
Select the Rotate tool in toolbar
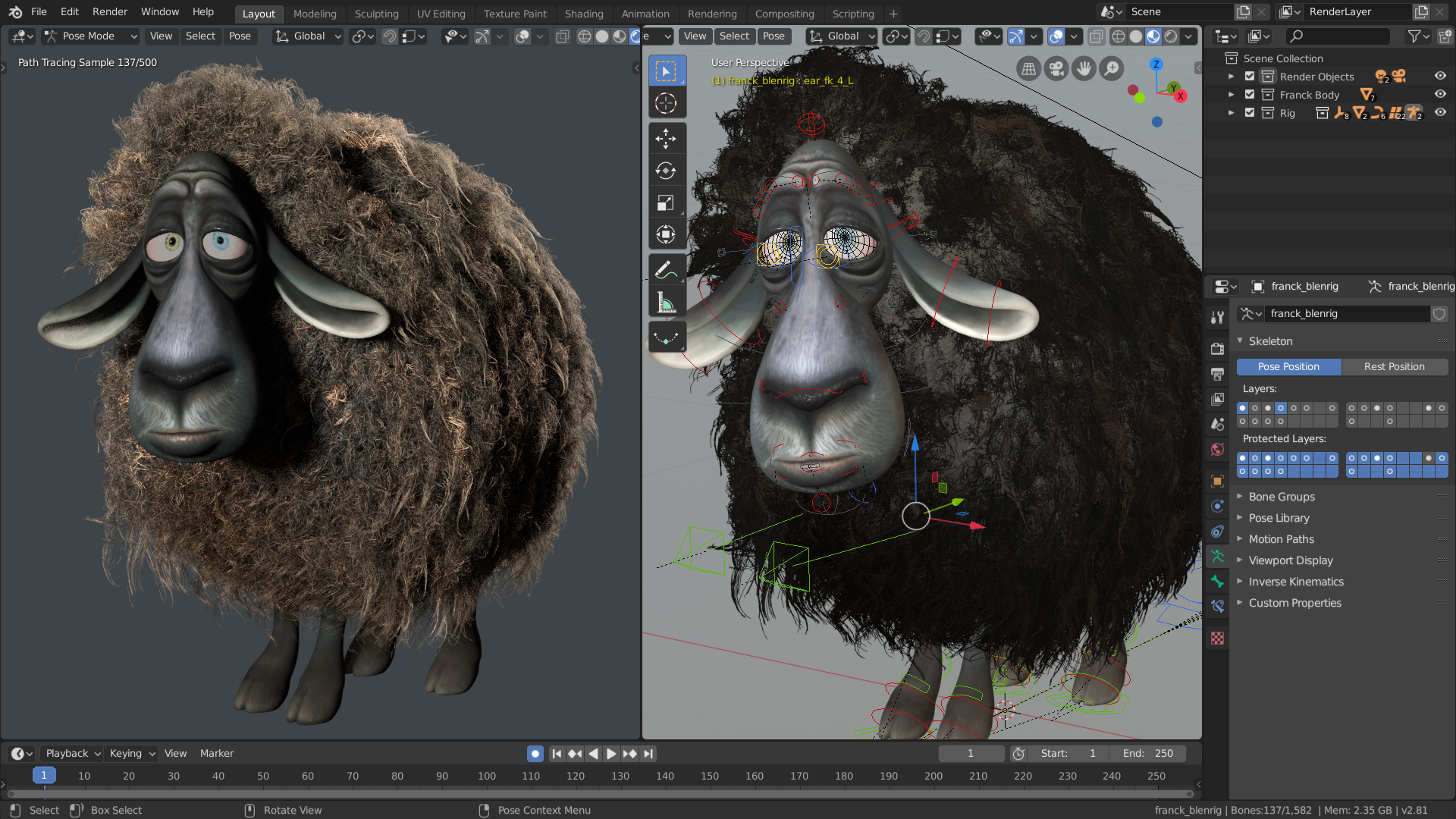(666, 171)
